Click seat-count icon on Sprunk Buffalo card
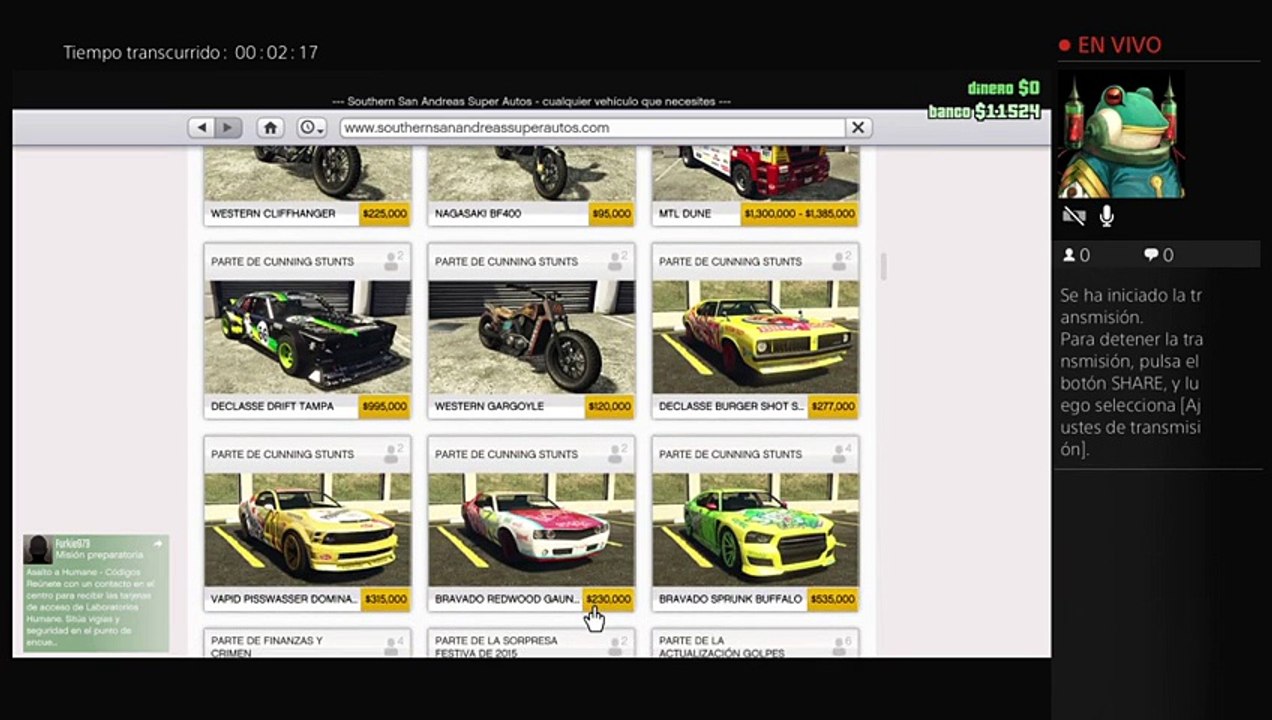 [842, 454]
